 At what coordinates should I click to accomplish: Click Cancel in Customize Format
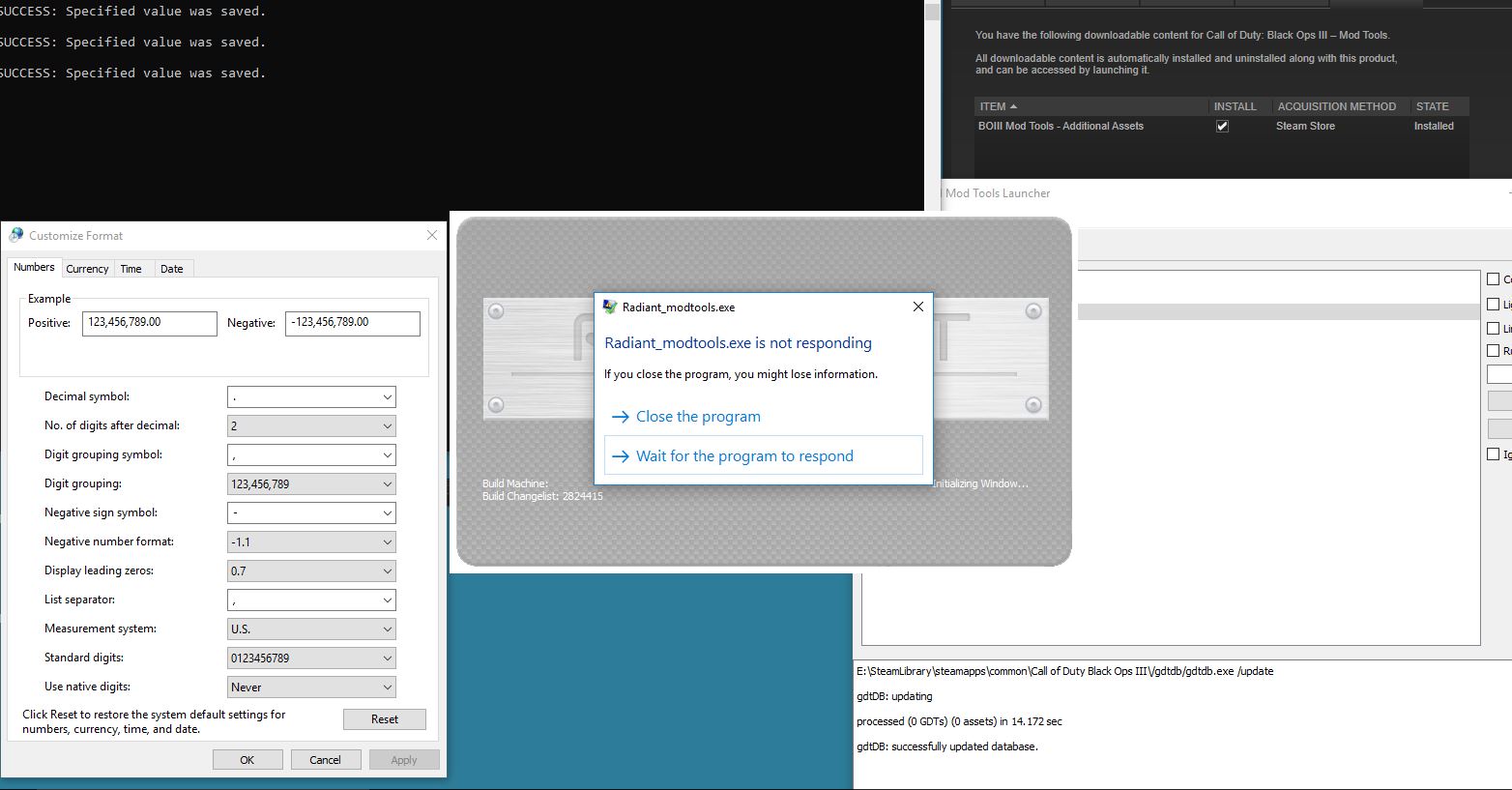click(x=325, y=760)
